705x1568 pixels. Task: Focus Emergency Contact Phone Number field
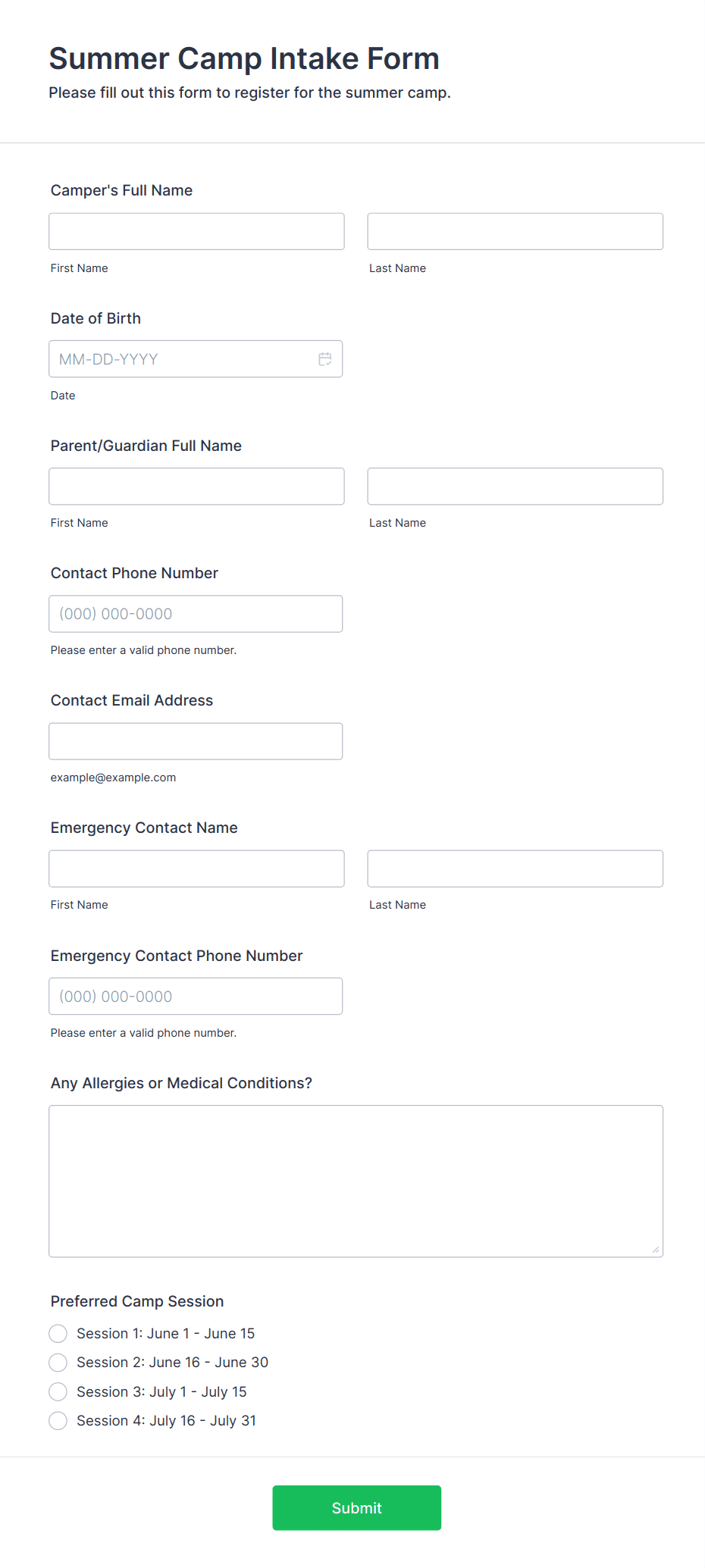(196, 997)
